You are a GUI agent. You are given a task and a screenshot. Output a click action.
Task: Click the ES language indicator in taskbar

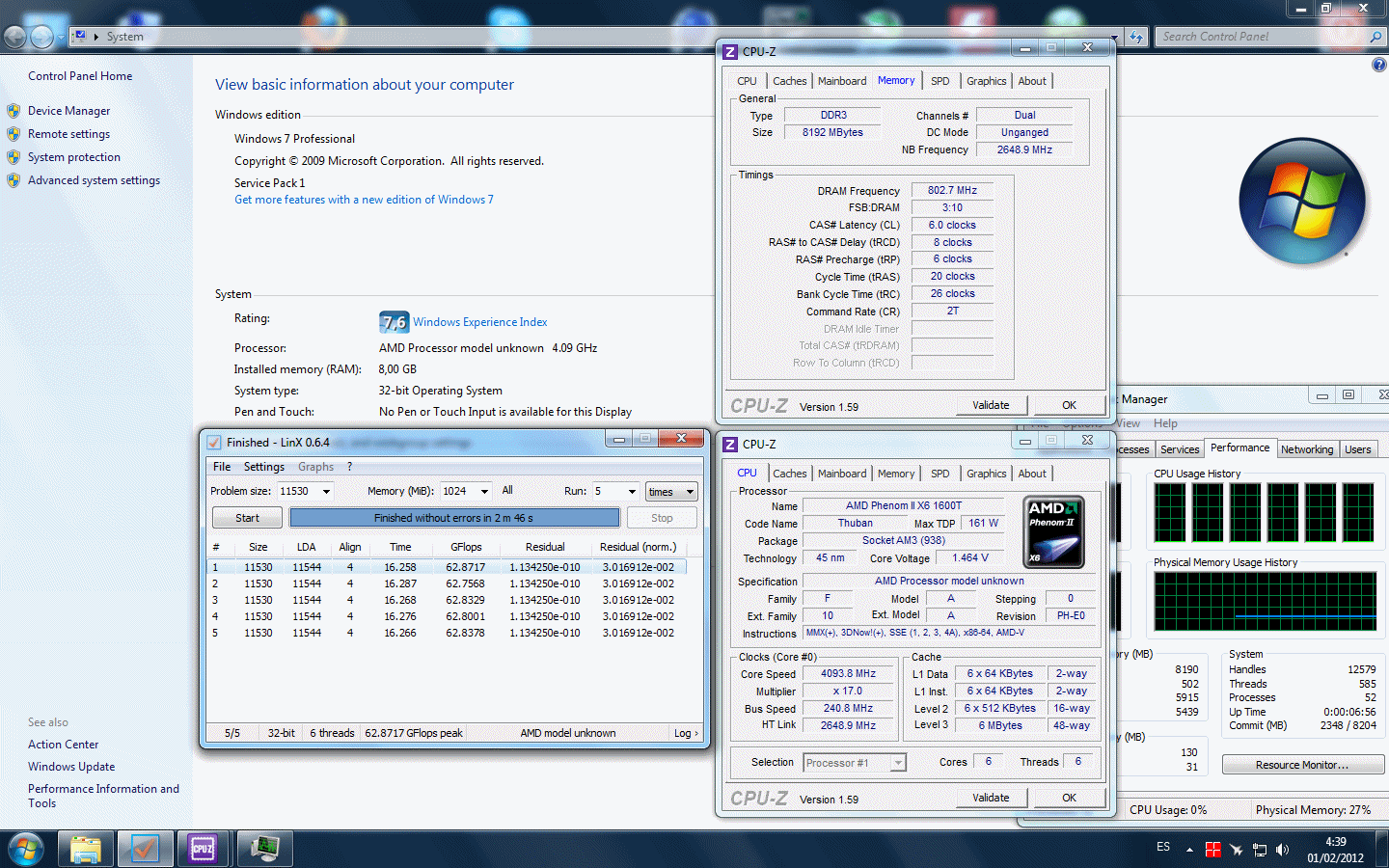point(1163,847)
